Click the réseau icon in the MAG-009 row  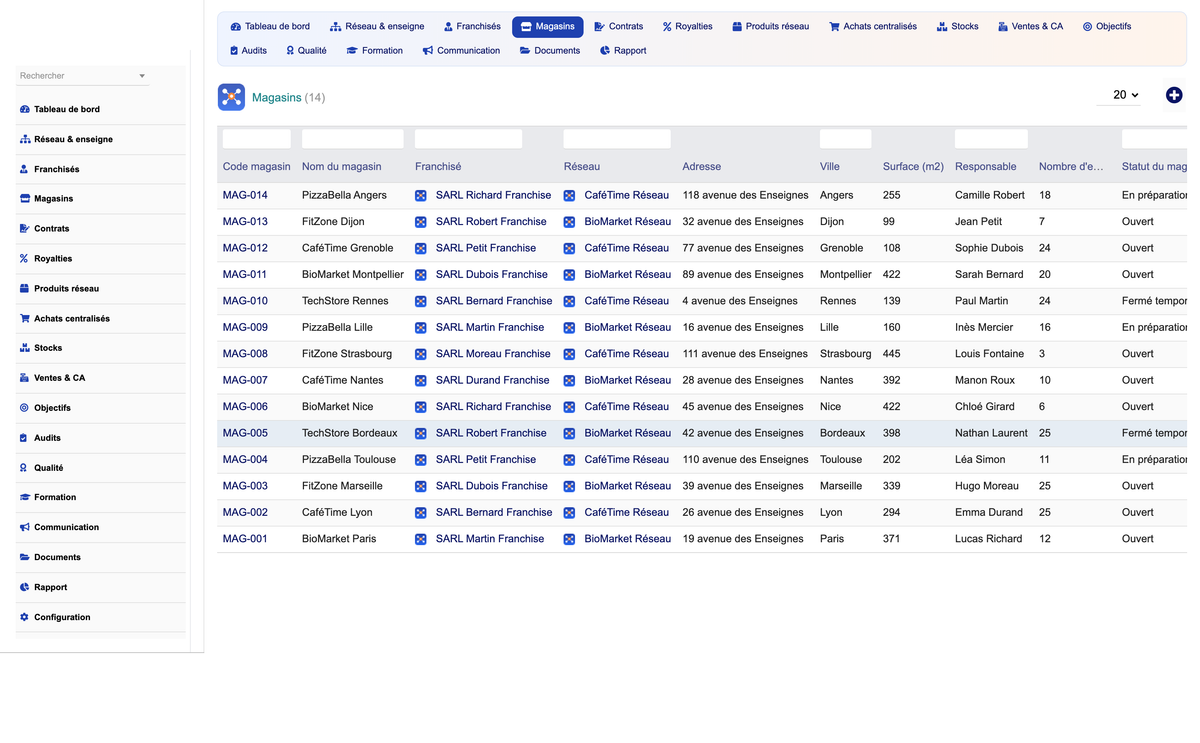click(x=569, y=328)
